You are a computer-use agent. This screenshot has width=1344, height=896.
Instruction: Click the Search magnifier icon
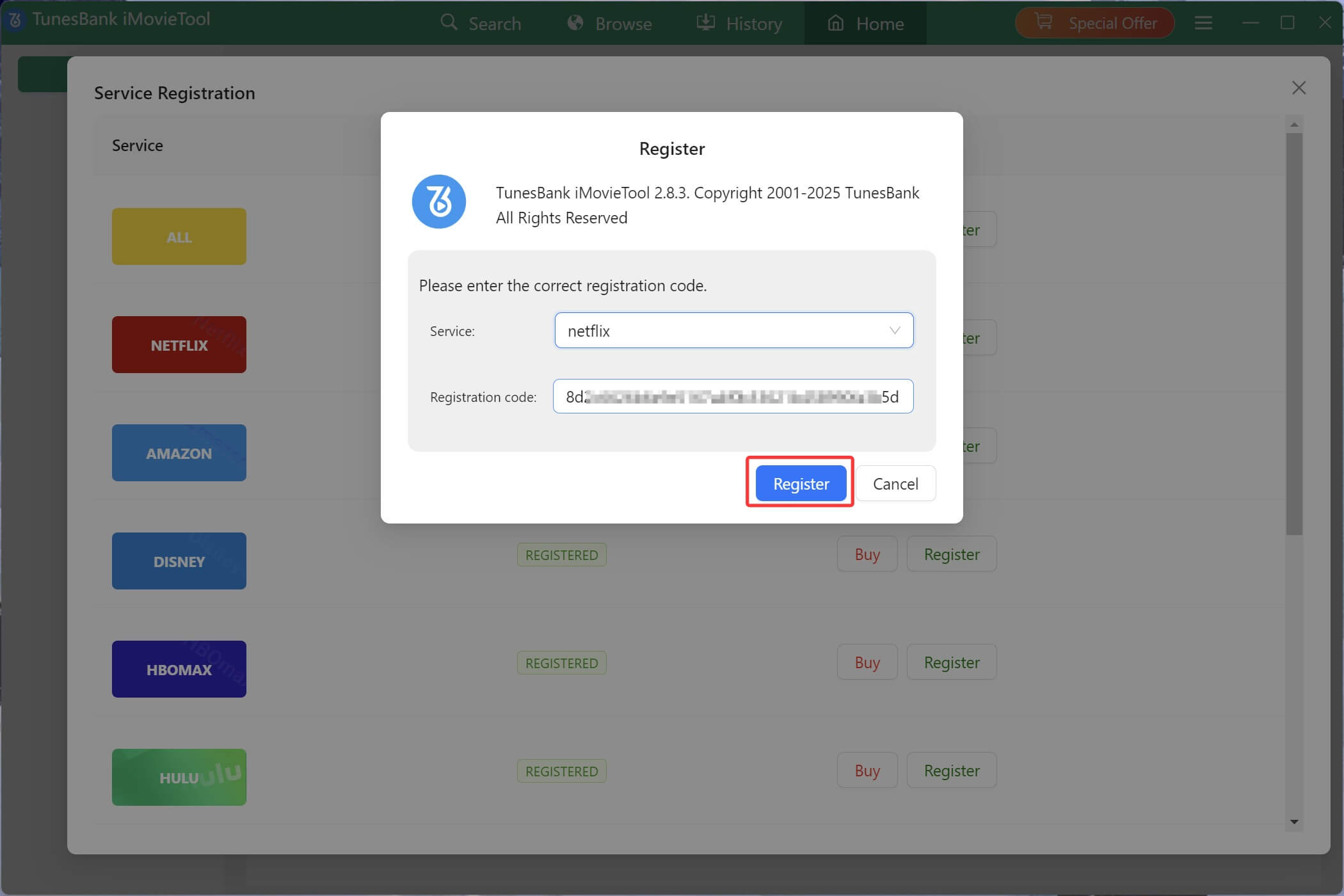coord(449,22)
